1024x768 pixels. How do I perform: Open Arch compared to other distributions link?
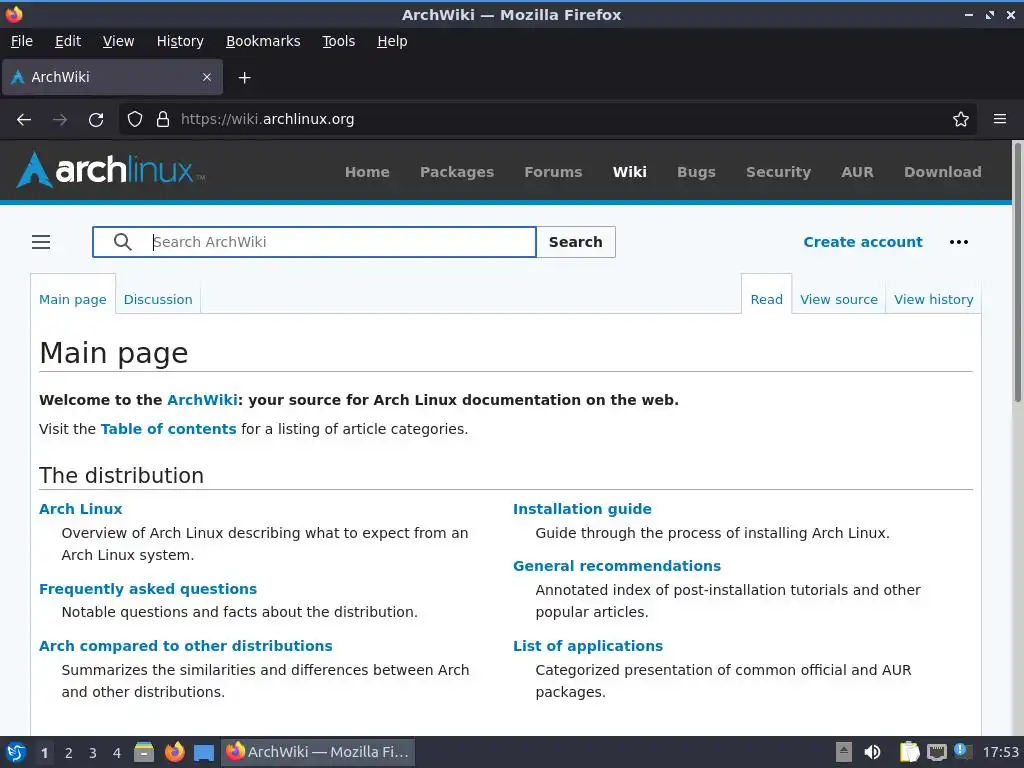point(185,646)
